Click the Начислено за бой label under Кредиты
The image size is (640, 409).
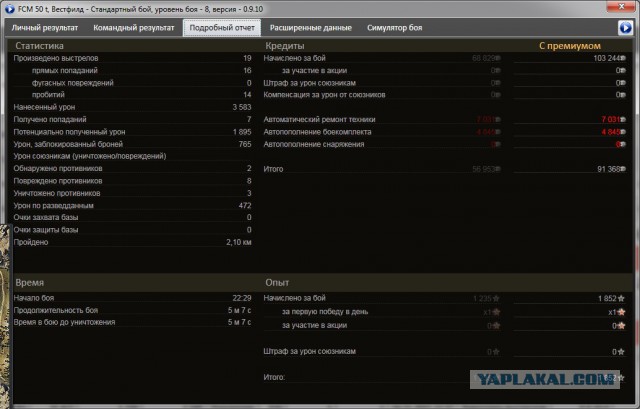[294, 58]
